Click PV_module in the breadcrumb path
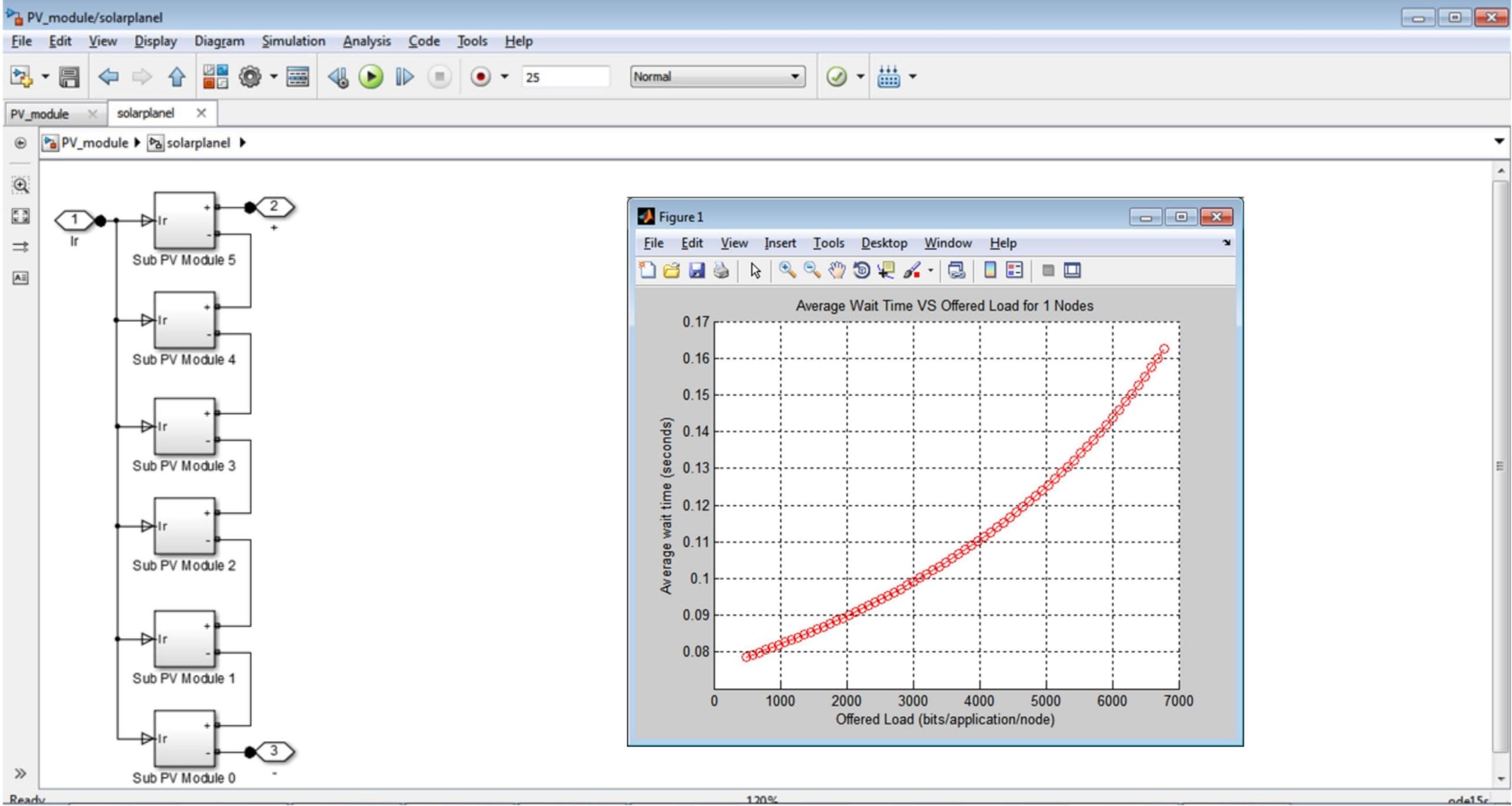Screen dimensions: 1512x806 tap(94, 143)
